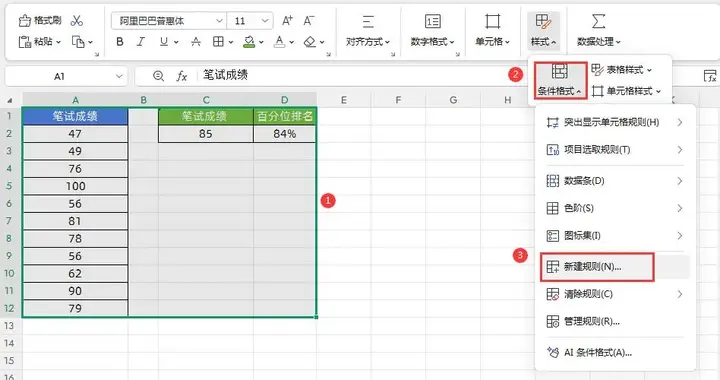720x380 pixels.
Task: Click cell containing 90
Action: (x=75, y=291)
